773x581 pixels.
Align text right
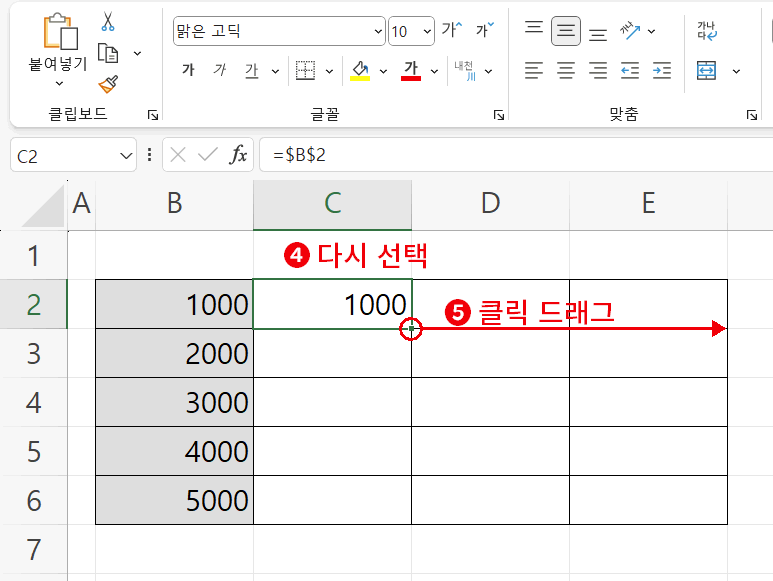[x=597, y=70]
